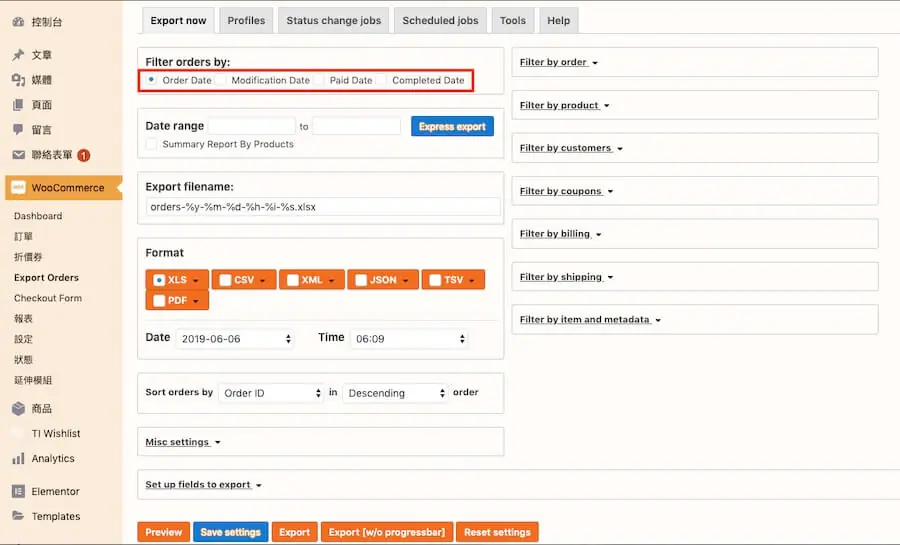
Task: Click the bar chart icon beside Analytics
Action: 18,458
